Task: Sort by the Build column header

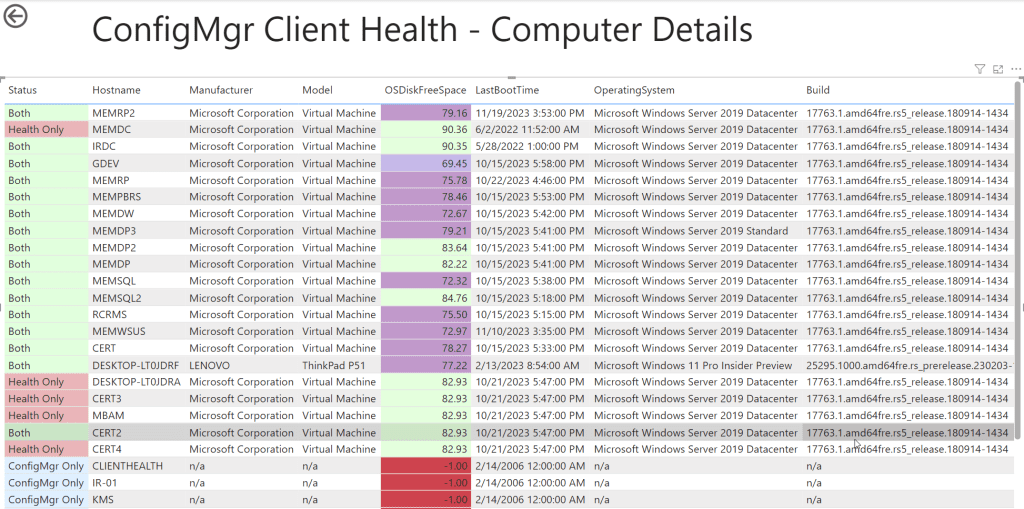Action: point(818,90)
